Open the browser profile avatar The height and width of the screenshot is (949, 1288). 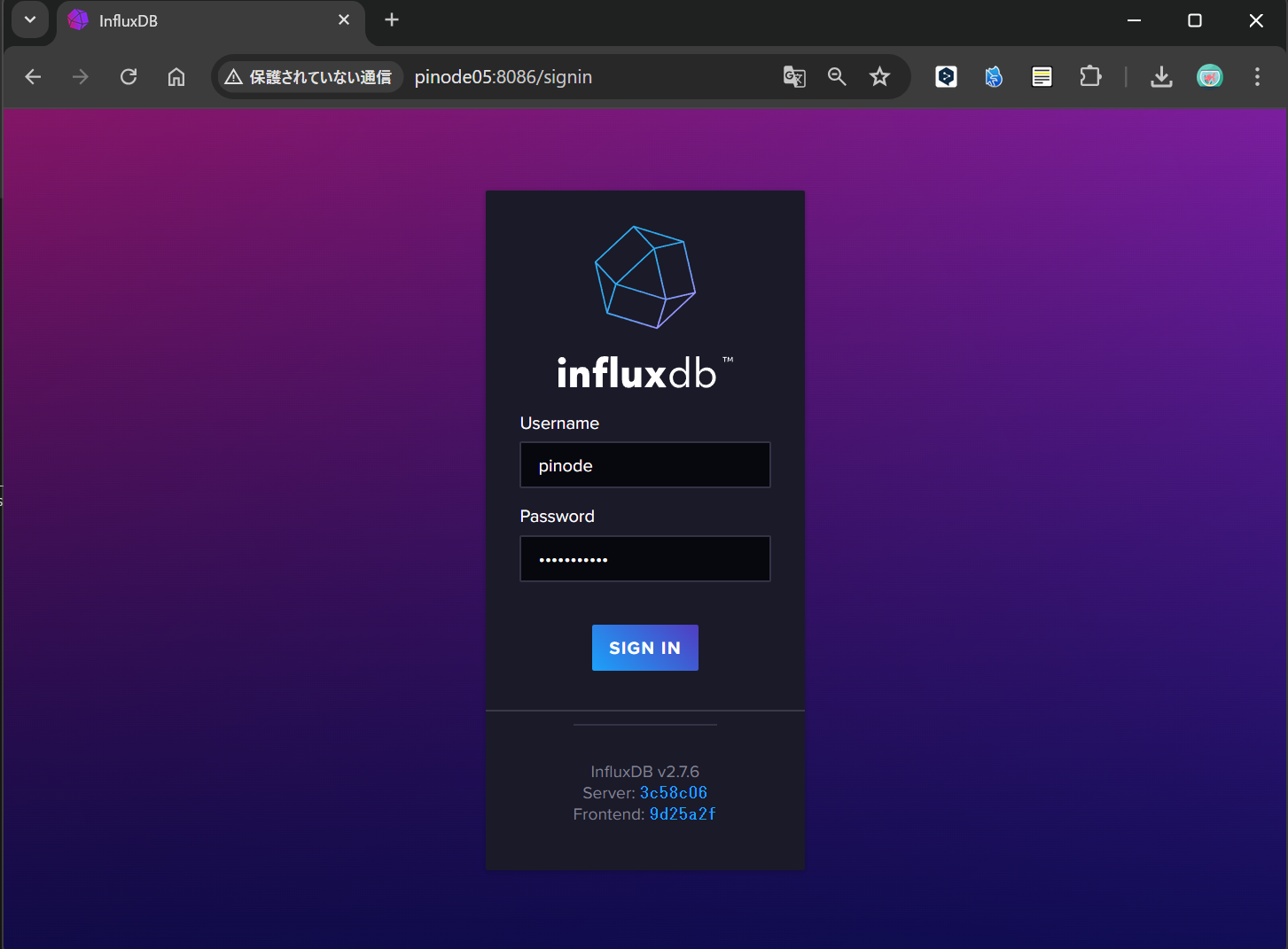point(1210,77)
